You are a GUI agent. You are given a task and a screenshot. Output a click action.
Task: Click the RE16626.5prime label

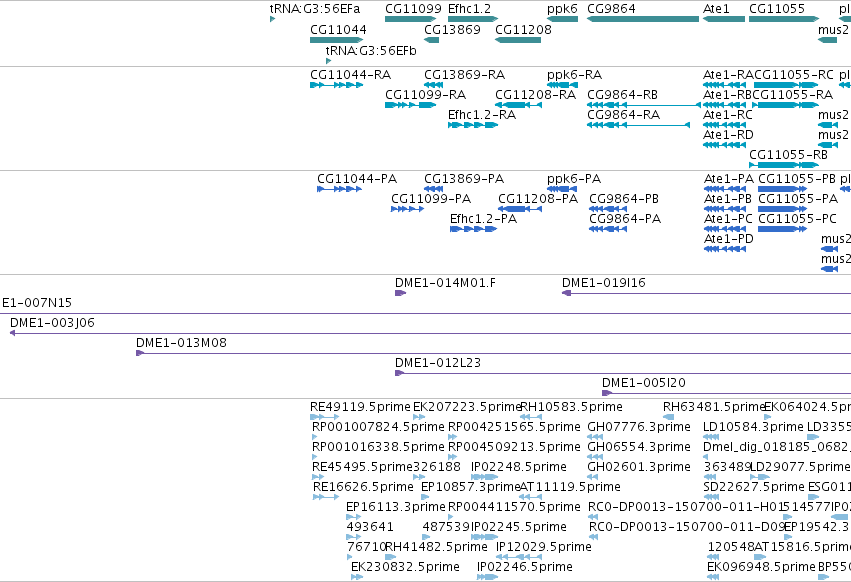coord(363,486)
